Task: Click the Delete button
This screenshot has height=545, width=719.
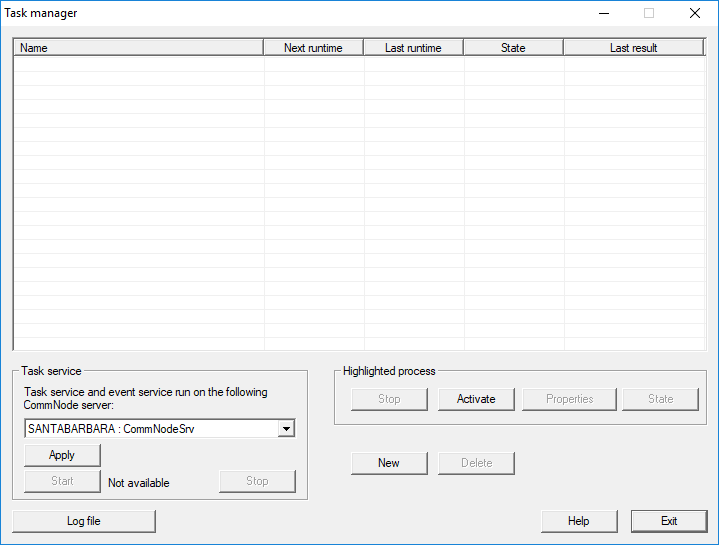Action: point(476,463)
